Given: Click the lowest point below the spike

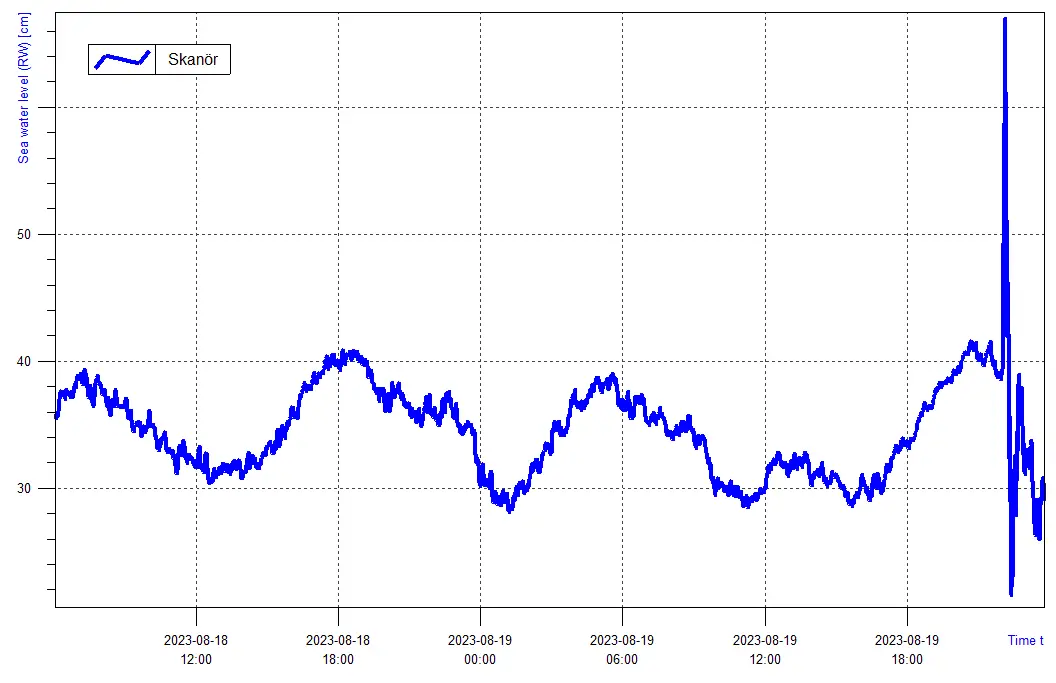Looking at the screenshot, I should click(1011, 594).
